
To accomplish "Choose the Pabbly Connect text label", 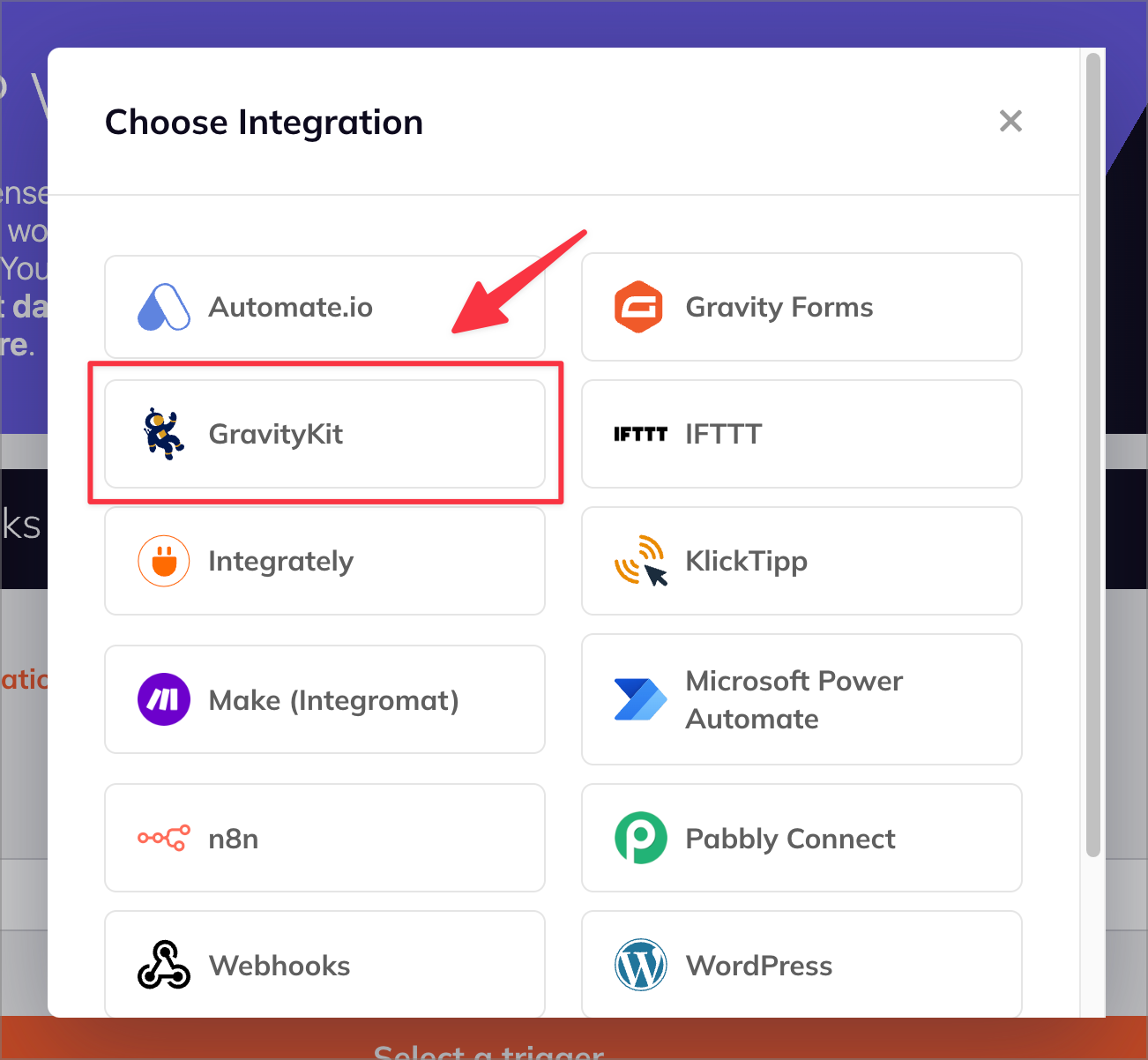I will [791, 838].
